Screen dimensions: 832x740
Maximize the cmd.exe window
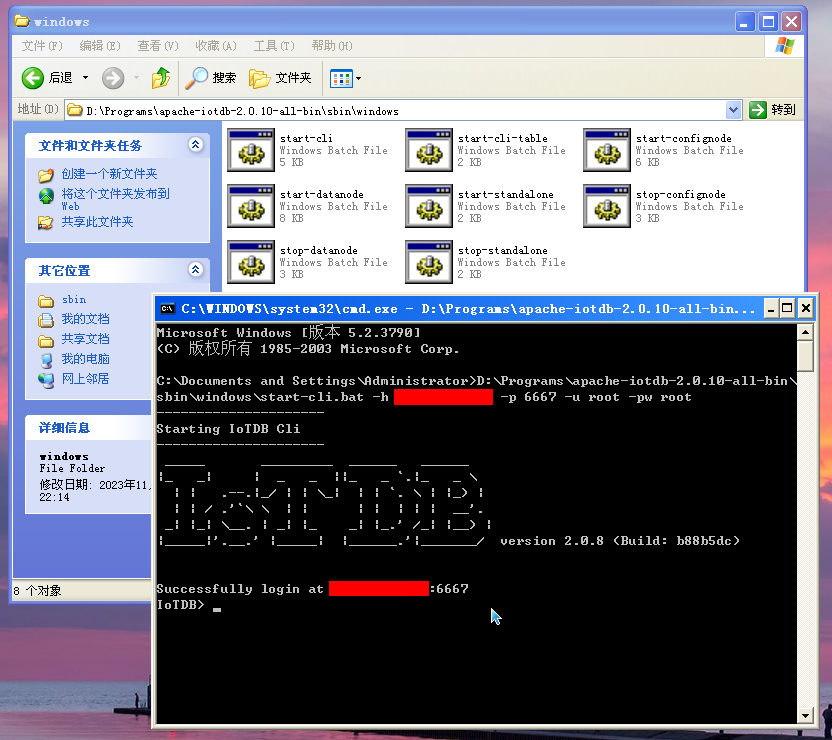[x=787, y=308]
